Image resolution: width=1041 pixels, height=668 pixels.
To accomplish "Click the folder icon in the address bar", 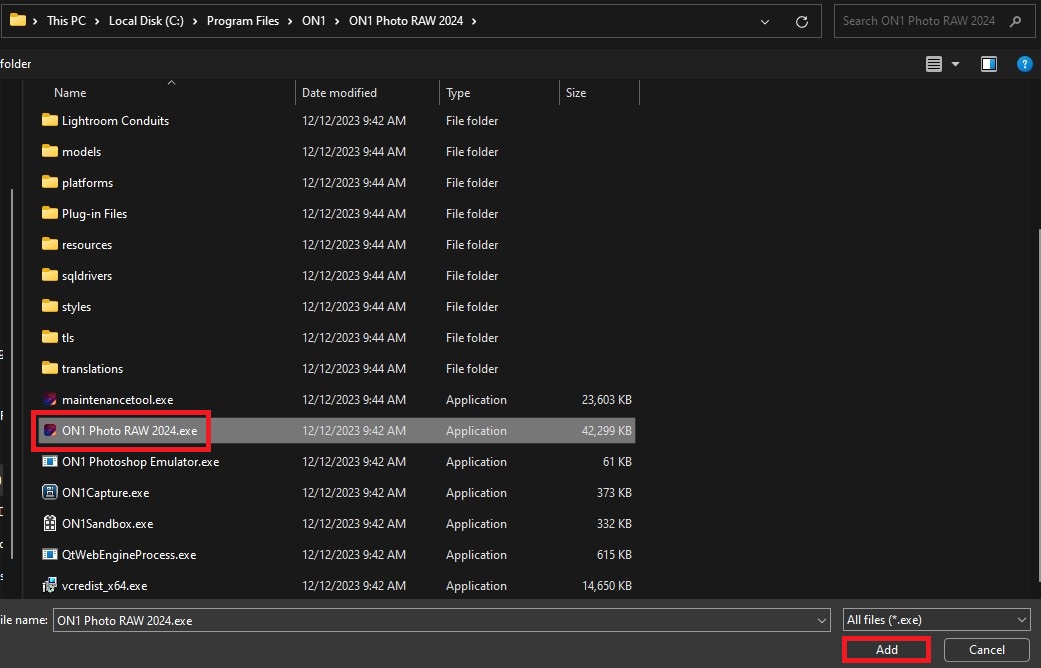I will tap(18, 20).
